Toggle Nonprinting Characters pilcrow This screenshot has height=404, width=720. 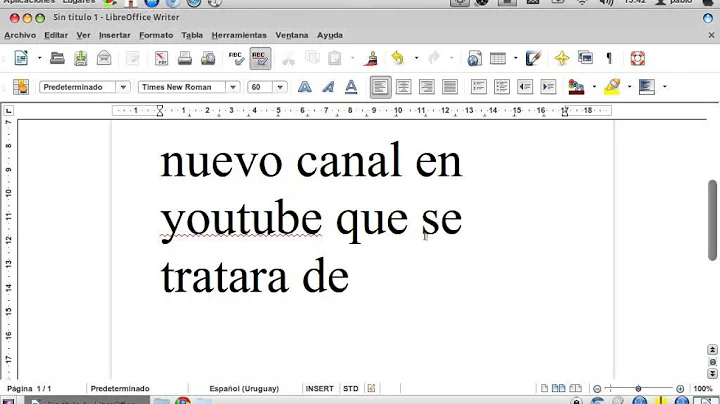point(609,58)
